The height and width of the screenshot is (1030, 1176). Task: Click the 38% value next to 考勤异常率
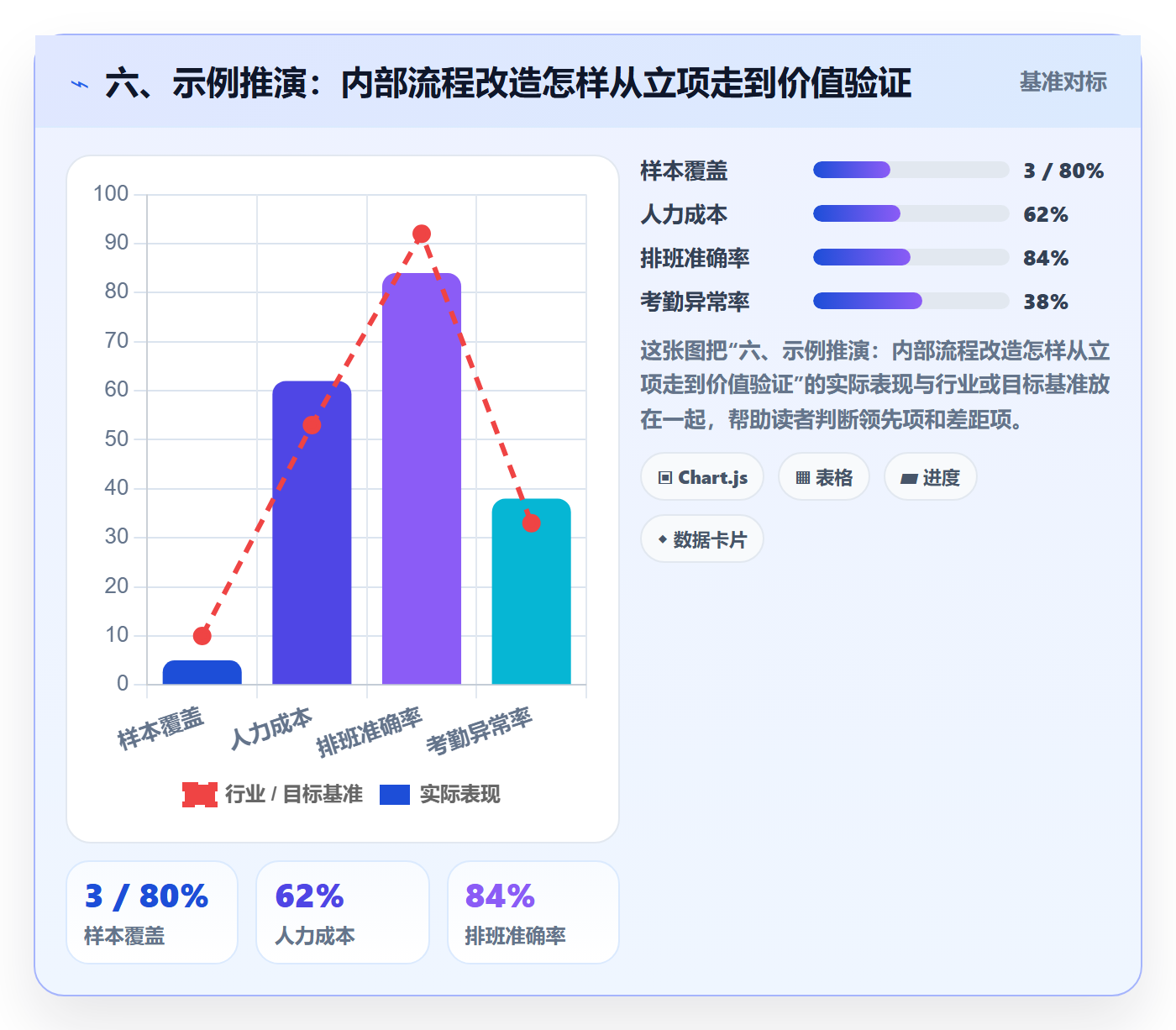1046,302
